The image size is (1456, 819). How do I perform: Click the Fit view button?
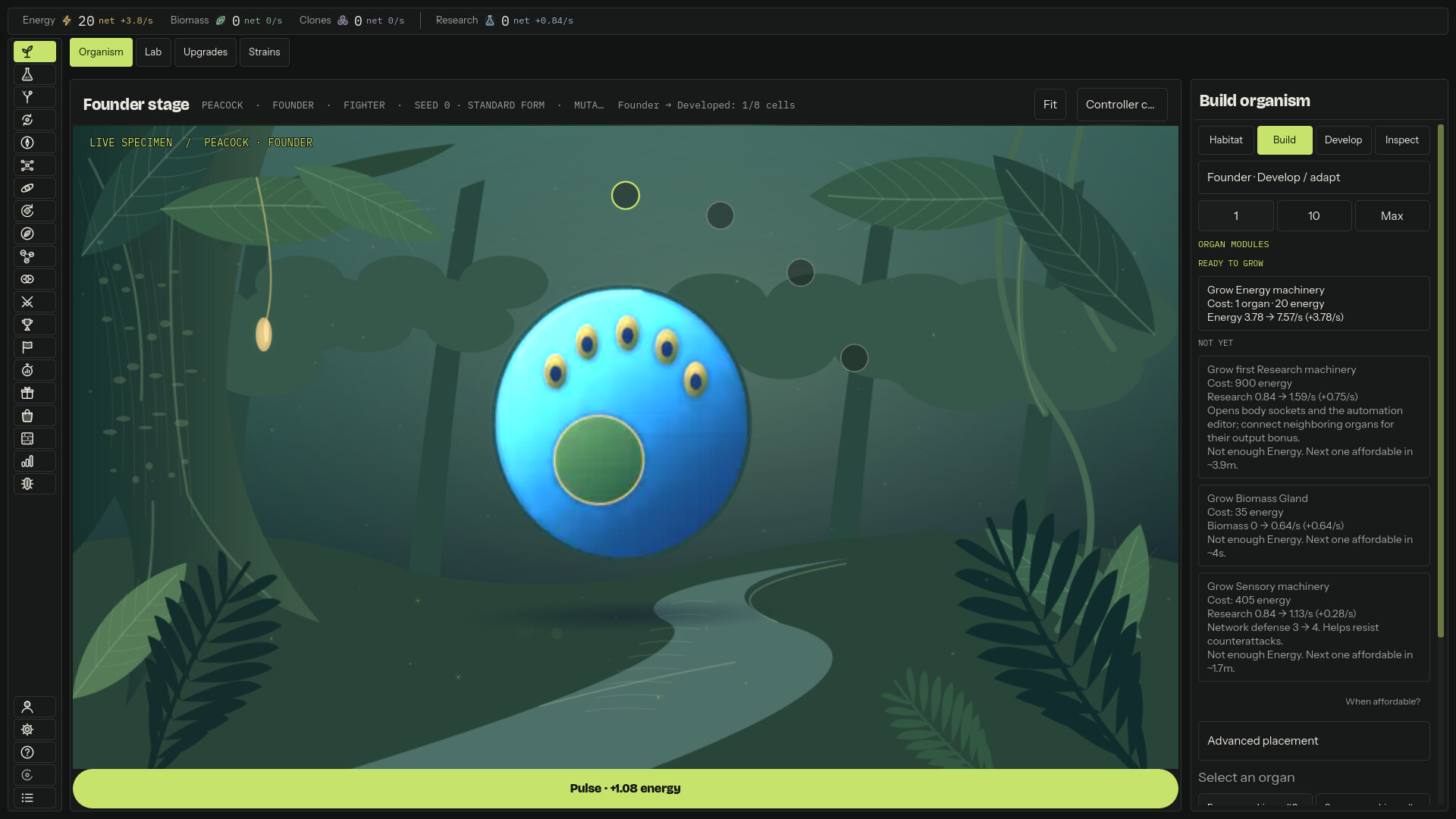pyautogui.click(x=1050, y=105)
